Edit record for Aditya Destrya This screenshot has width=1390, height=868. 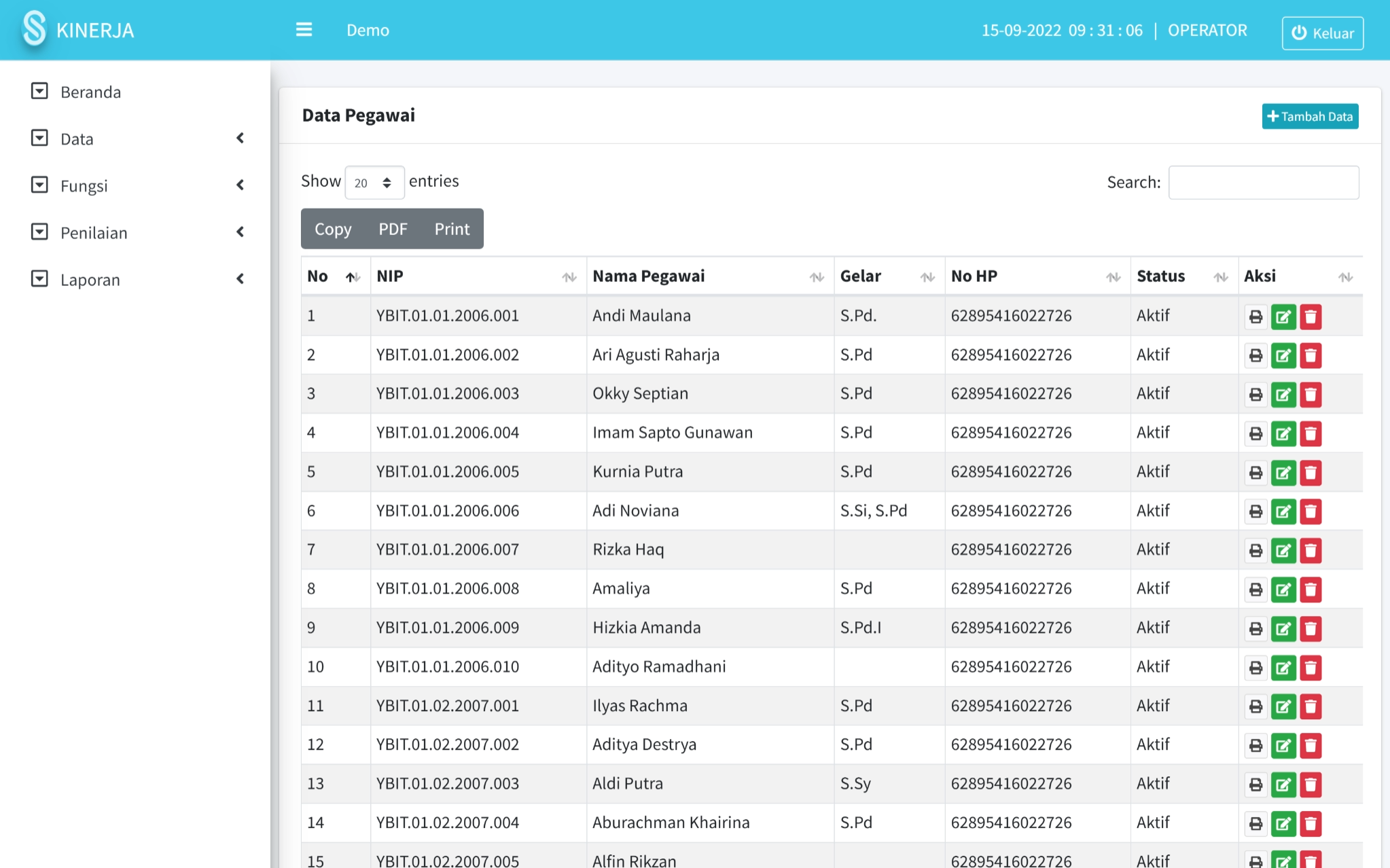point(1283,746)
